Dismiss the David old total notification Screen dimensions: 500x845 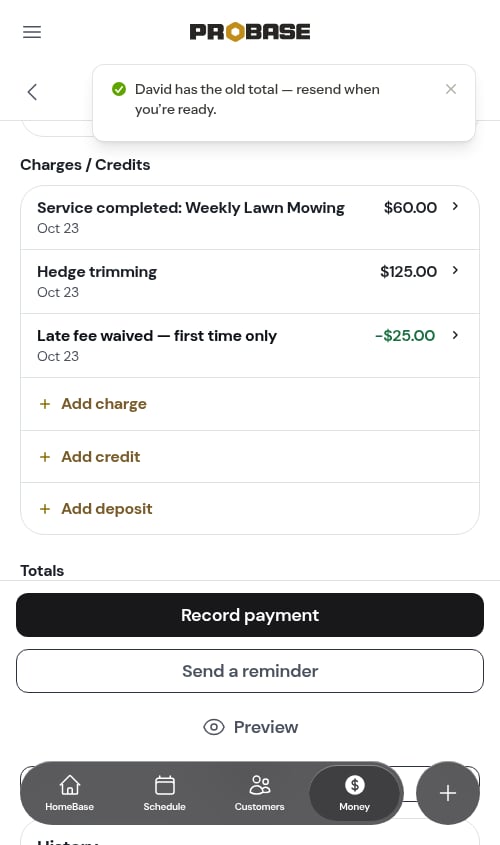click(x=451, y=89)
